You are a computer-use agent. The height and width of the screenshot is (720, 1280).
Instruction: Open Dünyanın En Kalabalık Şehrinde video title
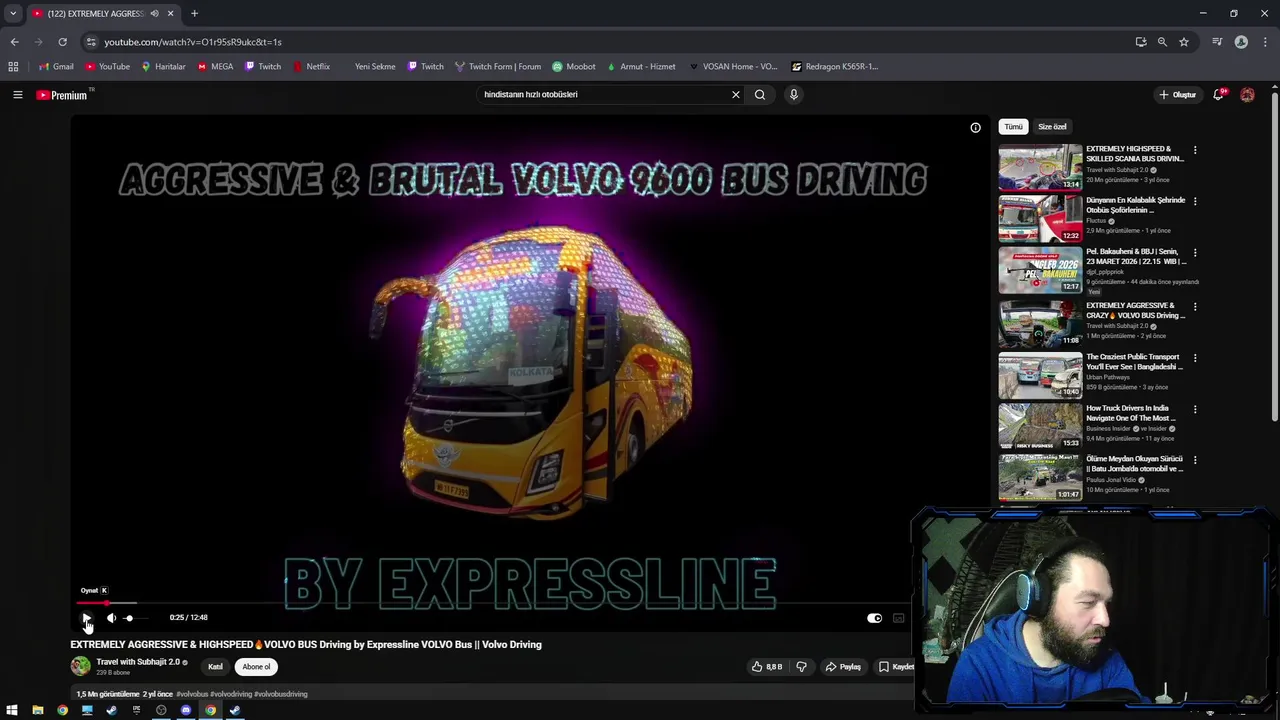(1135, 205)
